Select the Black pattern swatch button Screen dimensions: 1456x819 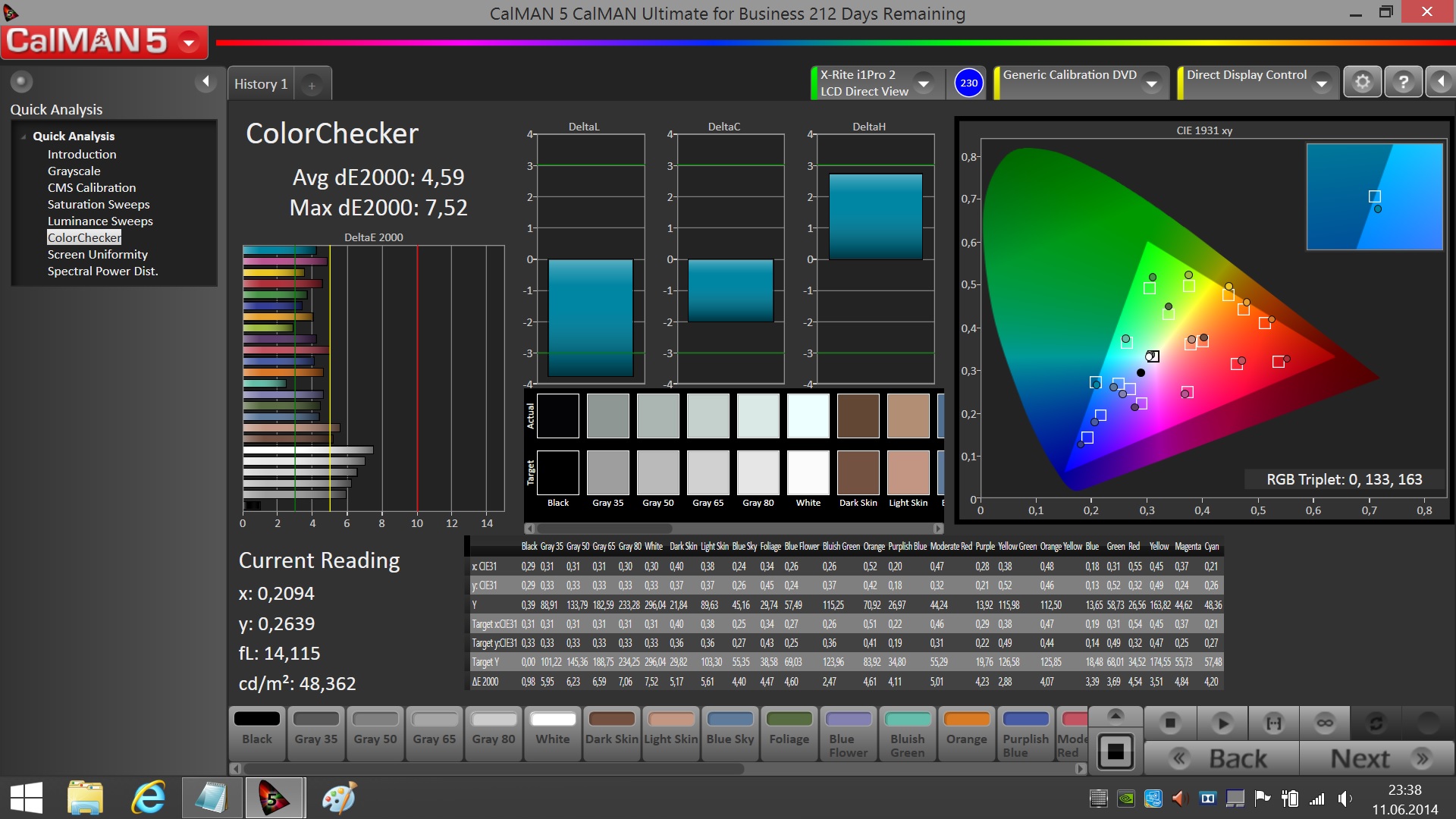click(x=257, y=733)
